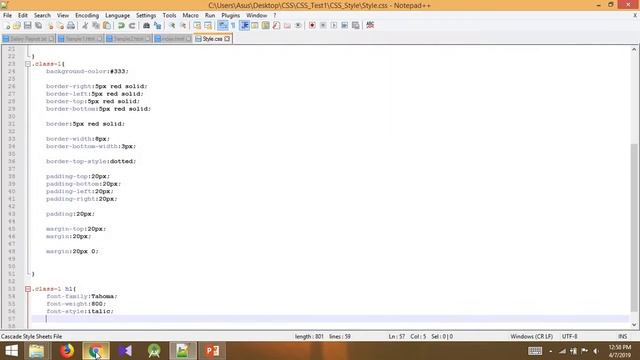Collapse the .class-1 h1 block fold marker

click(28, 289)
